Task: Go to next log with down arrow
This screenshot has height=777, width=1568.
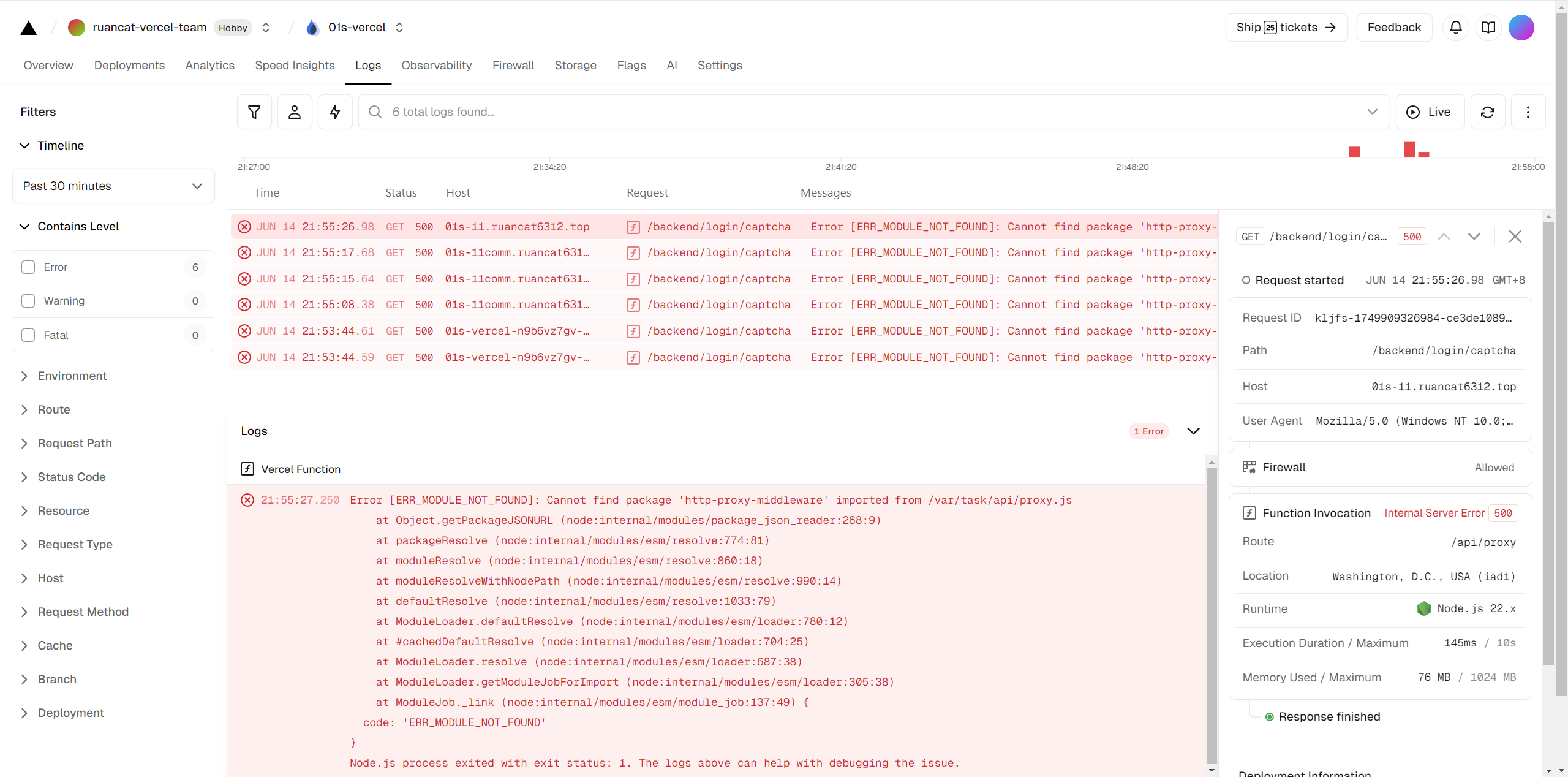Action: [1474, 237]
